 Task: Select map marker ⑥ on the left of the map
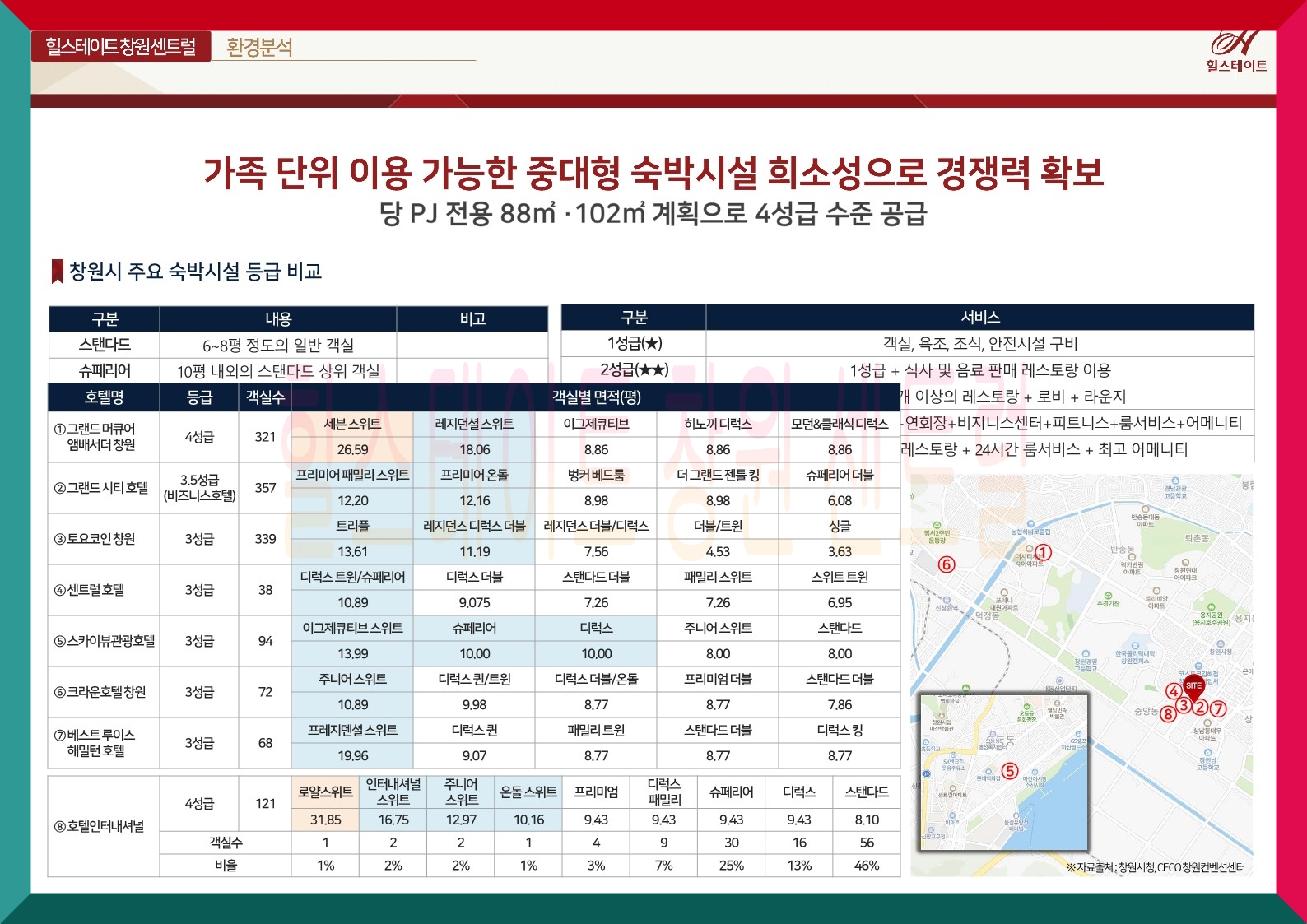tap(947, 564)
